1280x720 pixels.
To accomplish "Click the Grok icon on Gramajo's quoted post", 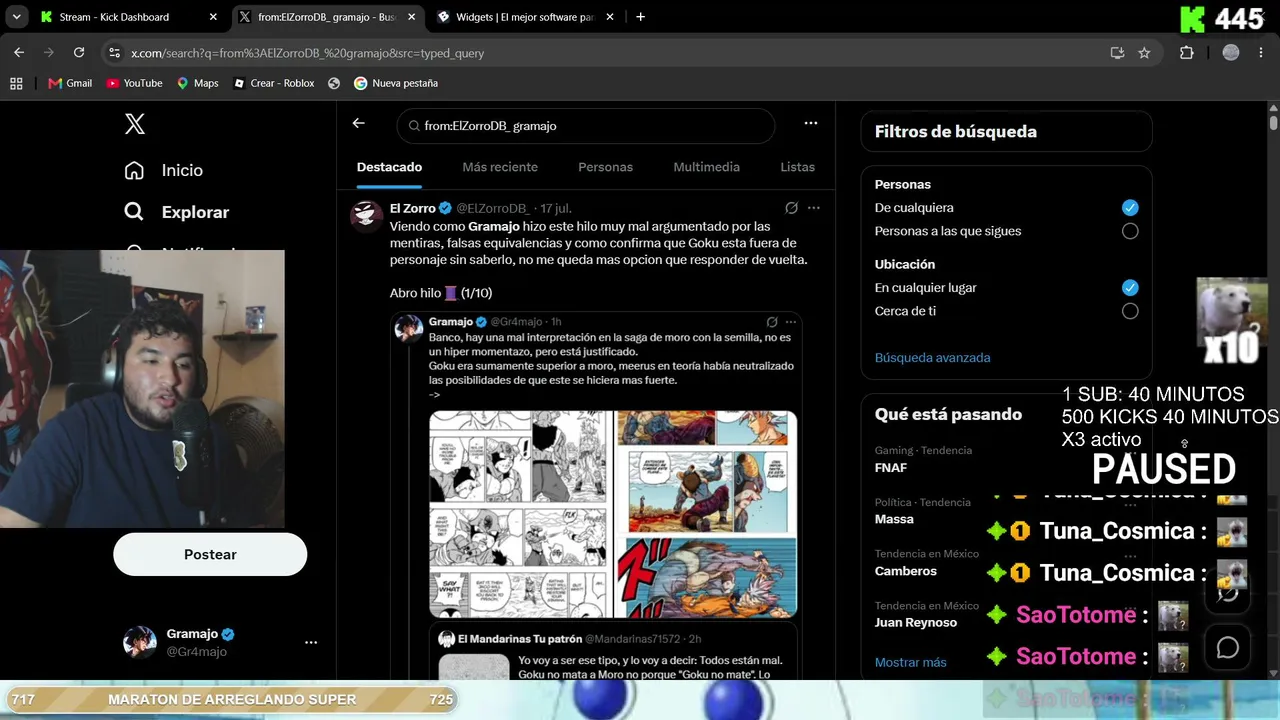I will (x=772, y=322).
